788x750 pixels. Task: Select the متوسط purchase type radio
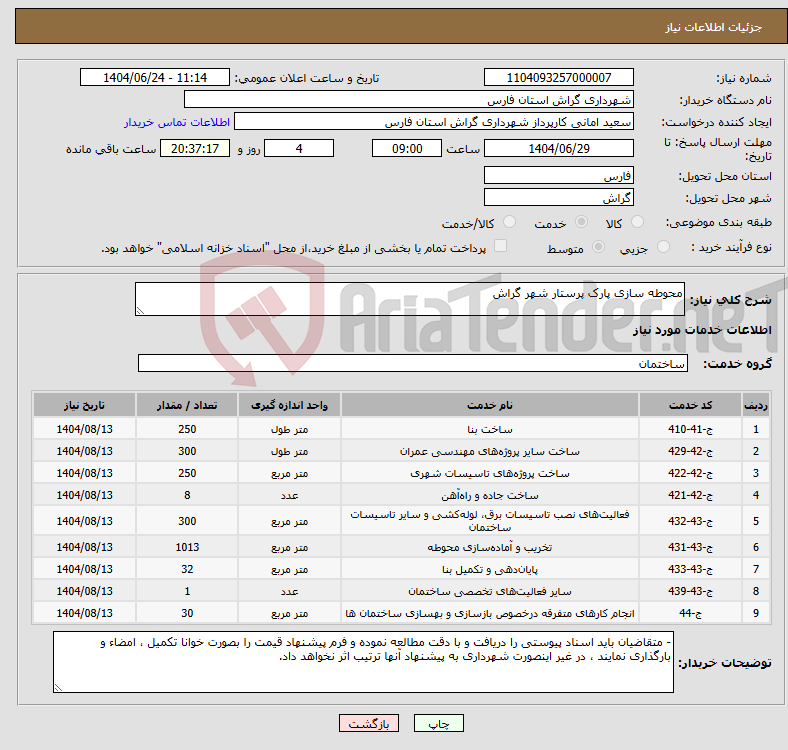pos(599,247)
